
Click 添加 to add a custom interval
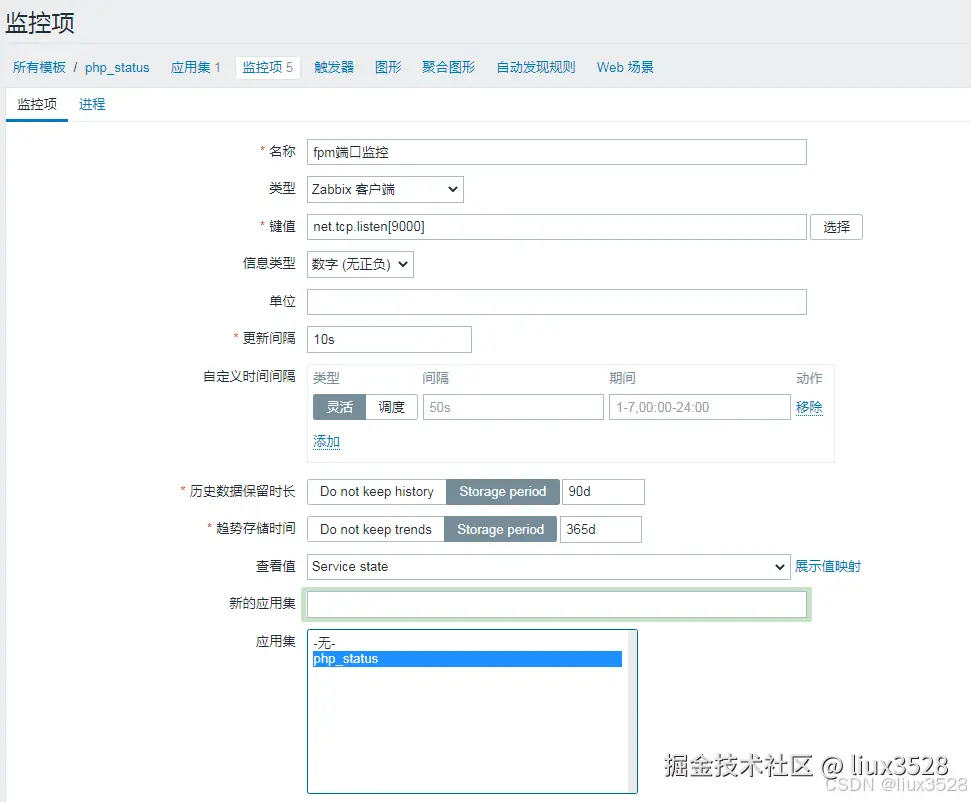[x=326, y=441]
